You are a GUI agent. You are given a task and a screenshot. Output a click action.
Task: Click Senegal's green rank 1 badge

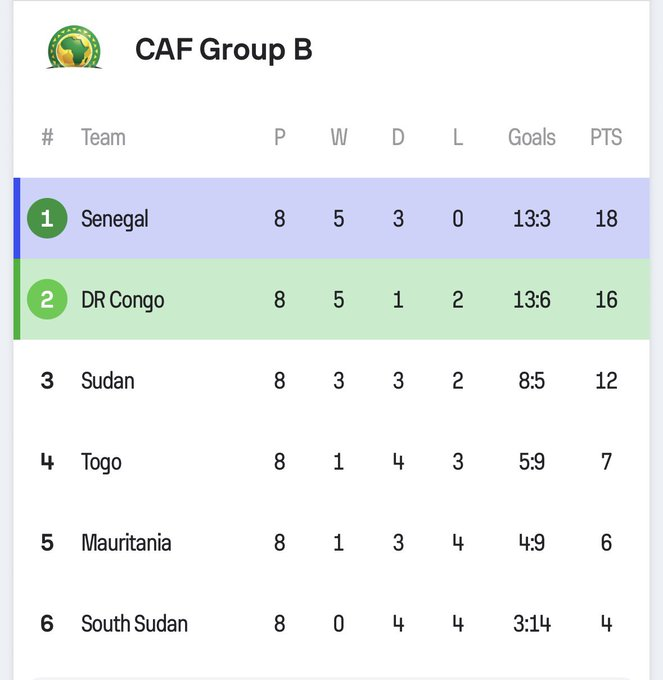point(47,218)
